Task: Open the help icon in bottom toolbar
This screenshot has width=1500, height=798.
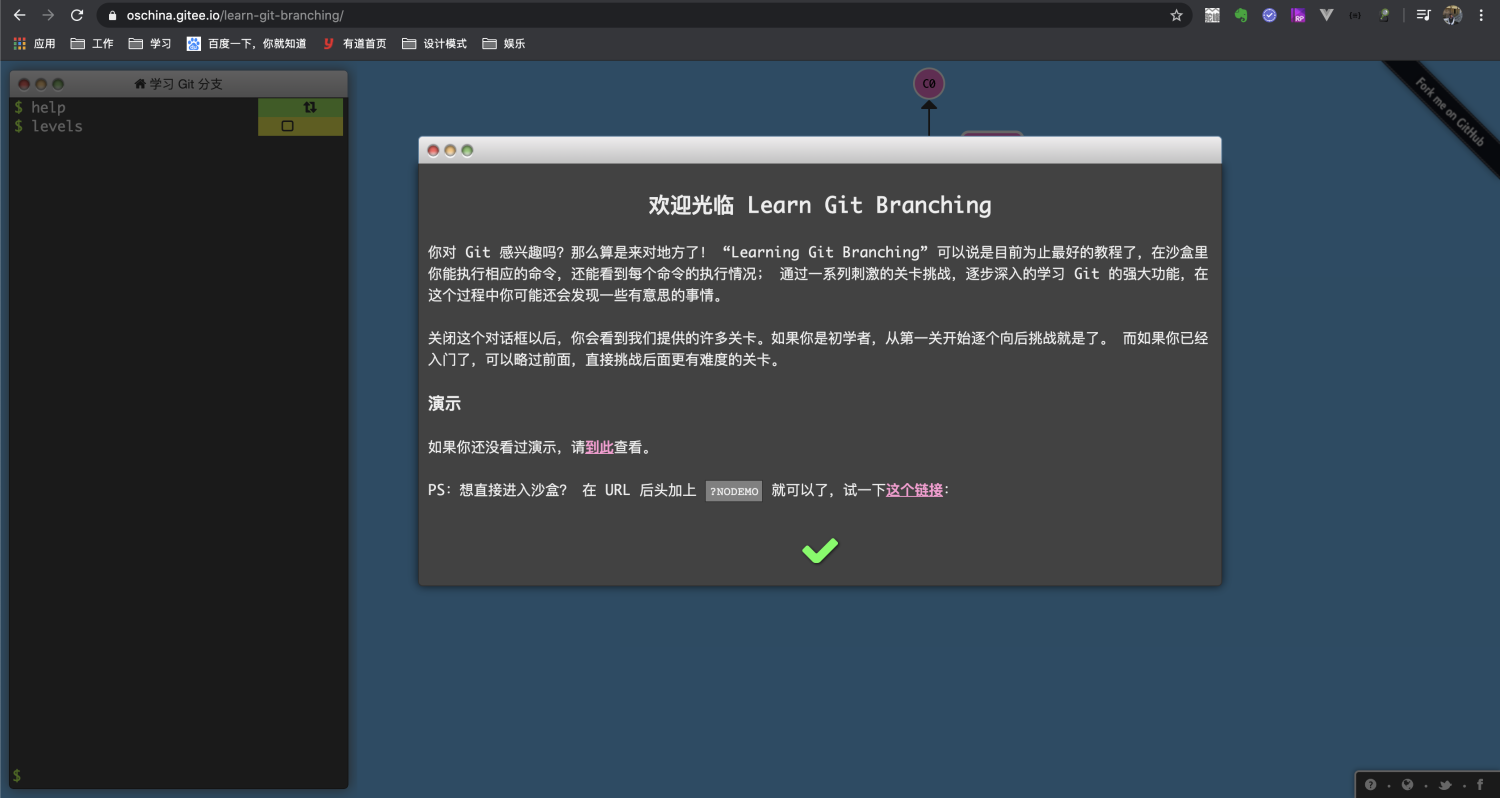Action: point(1371,785)
